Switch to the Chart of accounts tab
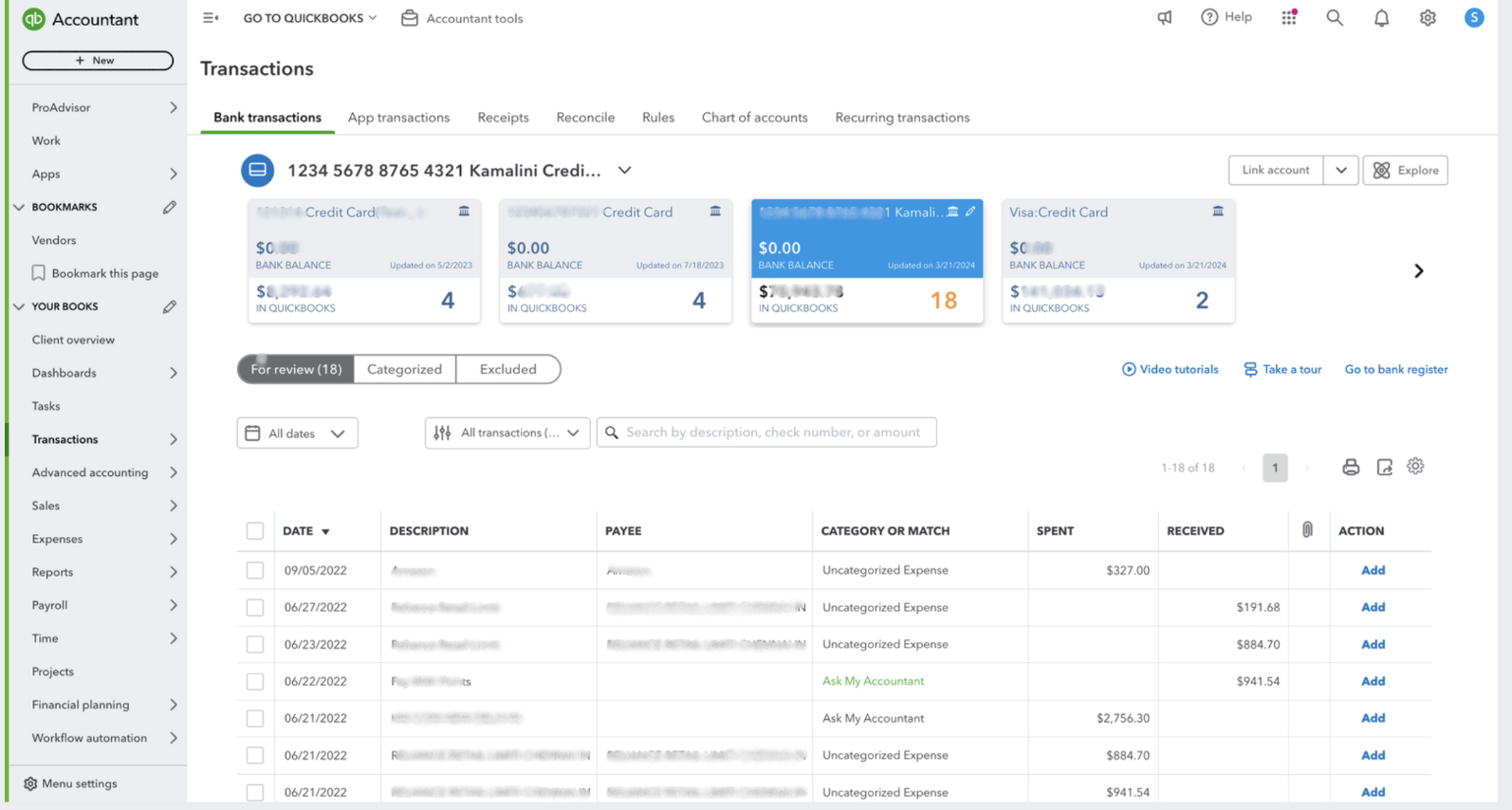The height and width of the screenshot is (810, 1512). coord(754,118)
